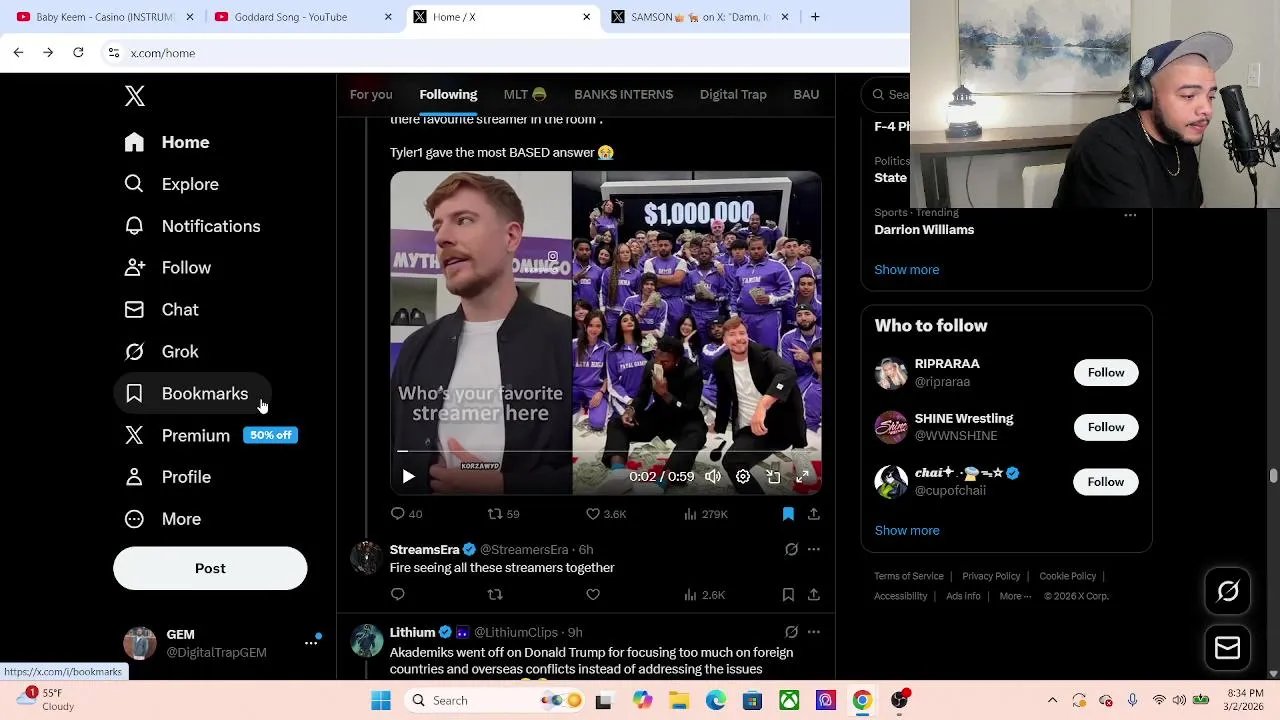This screenshot has height=720, width=1280.
Task: Bookmark the StreamsEra post
Action: point(788,595)
